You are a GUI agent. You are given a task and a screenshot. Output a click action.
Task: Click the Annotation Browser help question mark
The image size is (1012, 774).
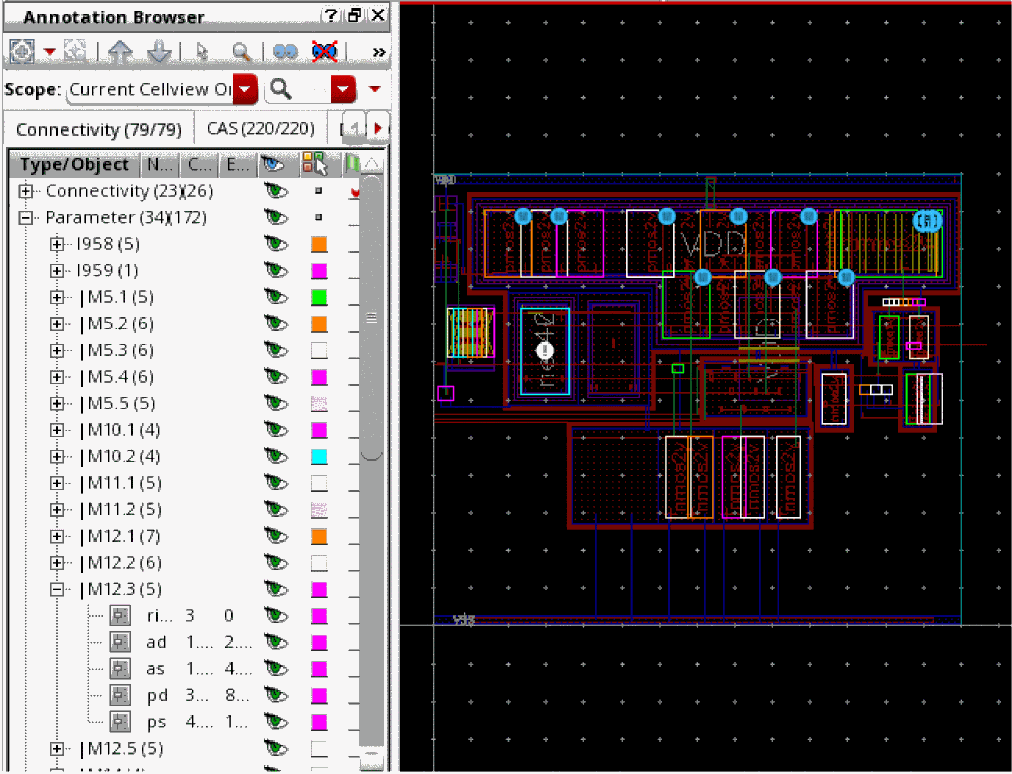[329, 16]
